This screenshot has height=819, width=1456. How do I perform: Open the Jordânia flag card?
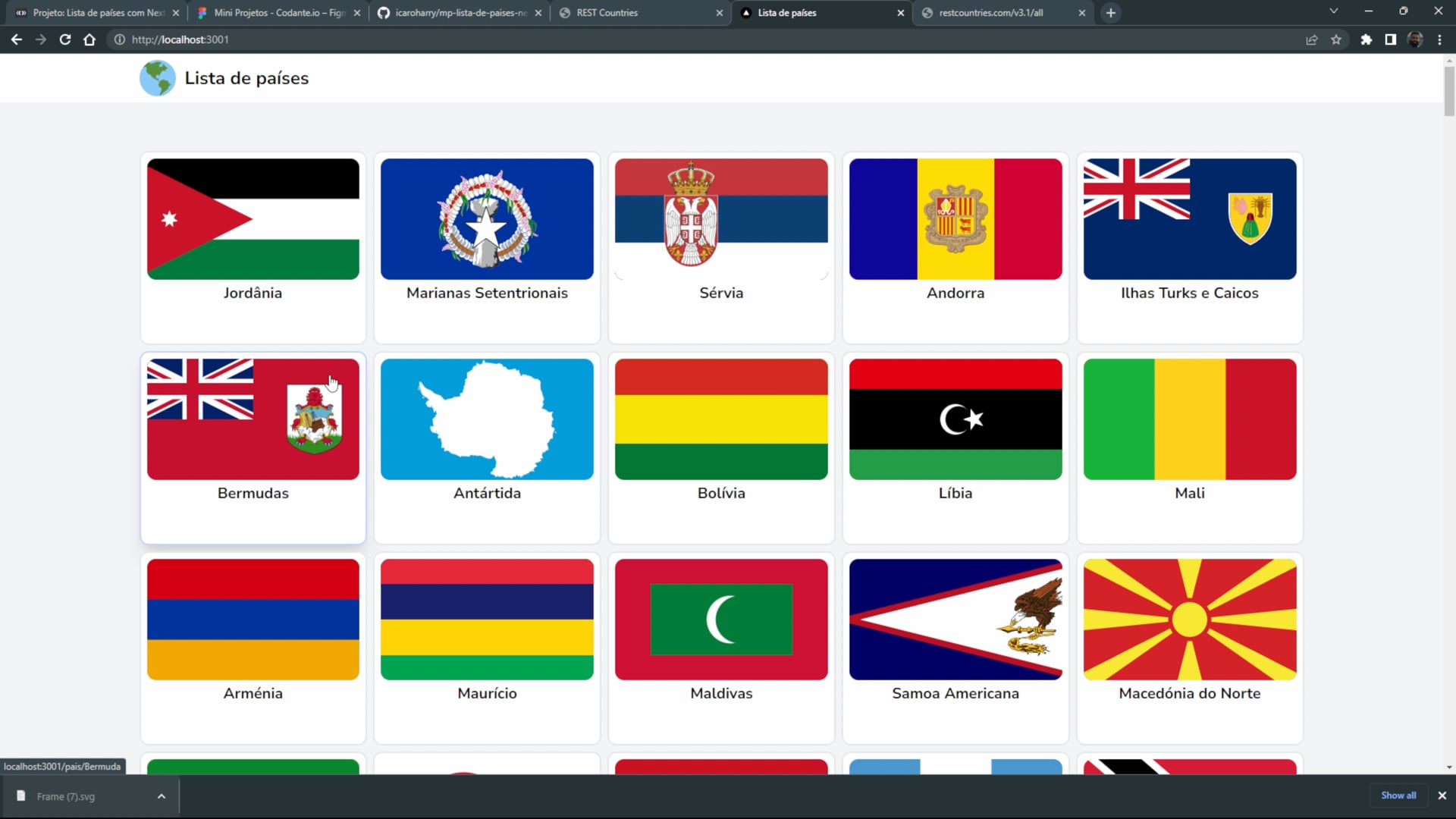pos(253,248)
